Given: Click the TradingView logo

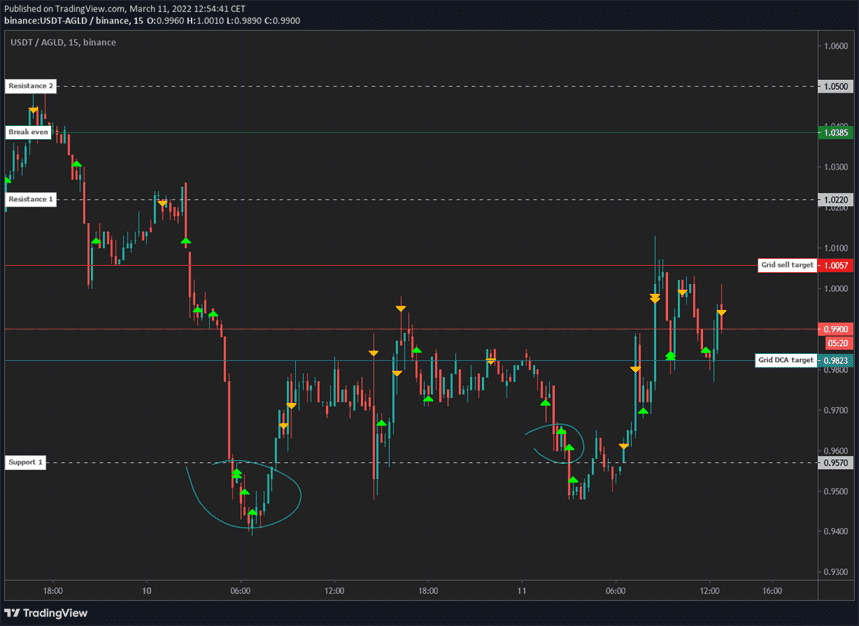Looking at the screenshot, I should pos(46,613).
